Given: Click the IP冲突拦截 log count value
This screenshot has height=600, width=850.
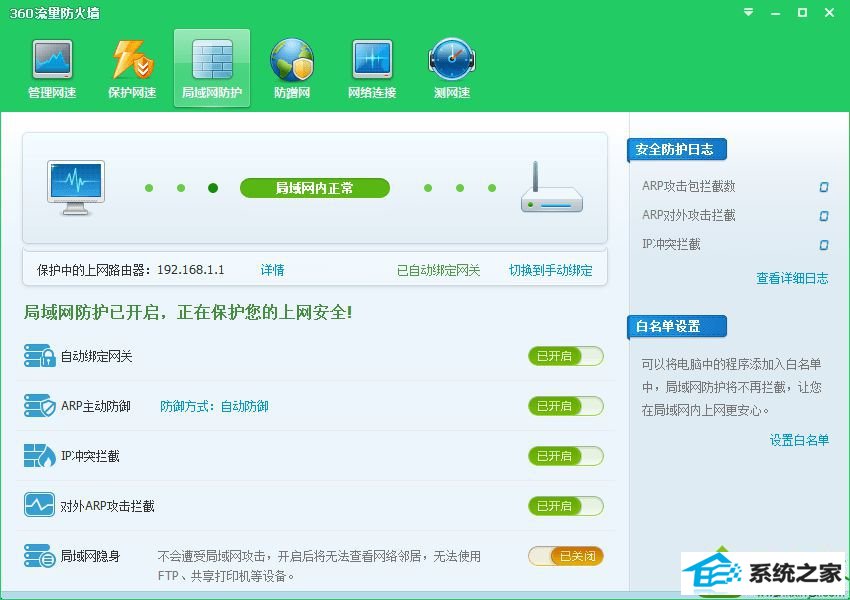Looking at the screenshot, I should point(823,245).
